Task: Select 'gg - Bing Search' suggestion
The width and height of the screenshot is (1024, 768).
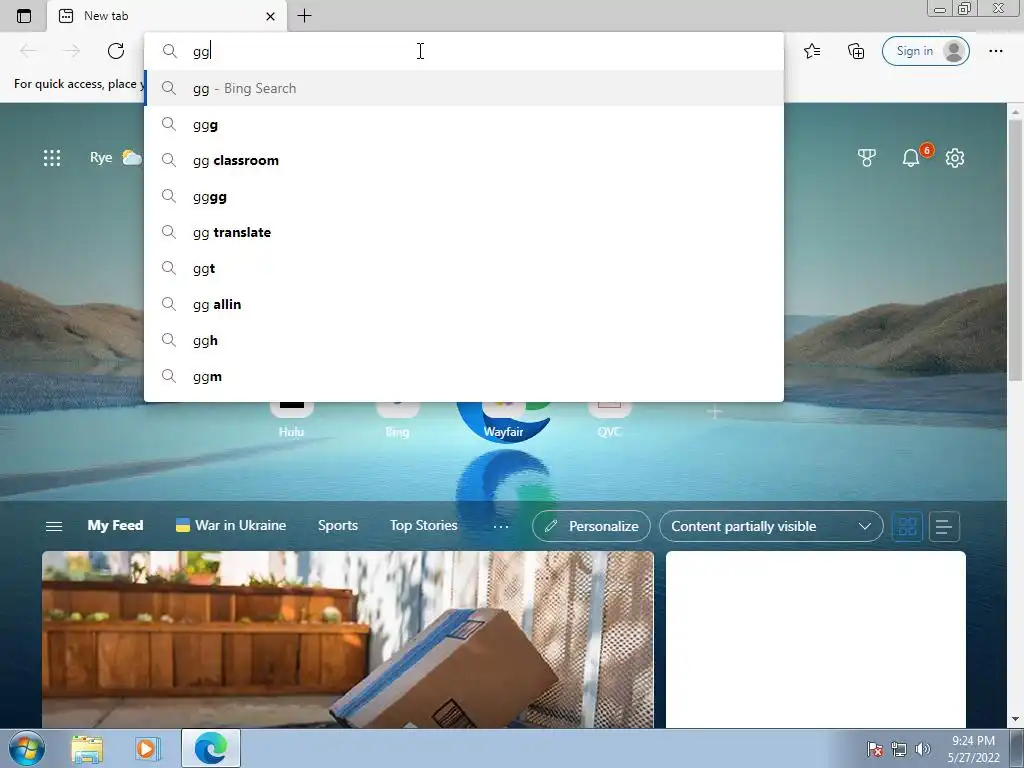Action: (464, 88)
